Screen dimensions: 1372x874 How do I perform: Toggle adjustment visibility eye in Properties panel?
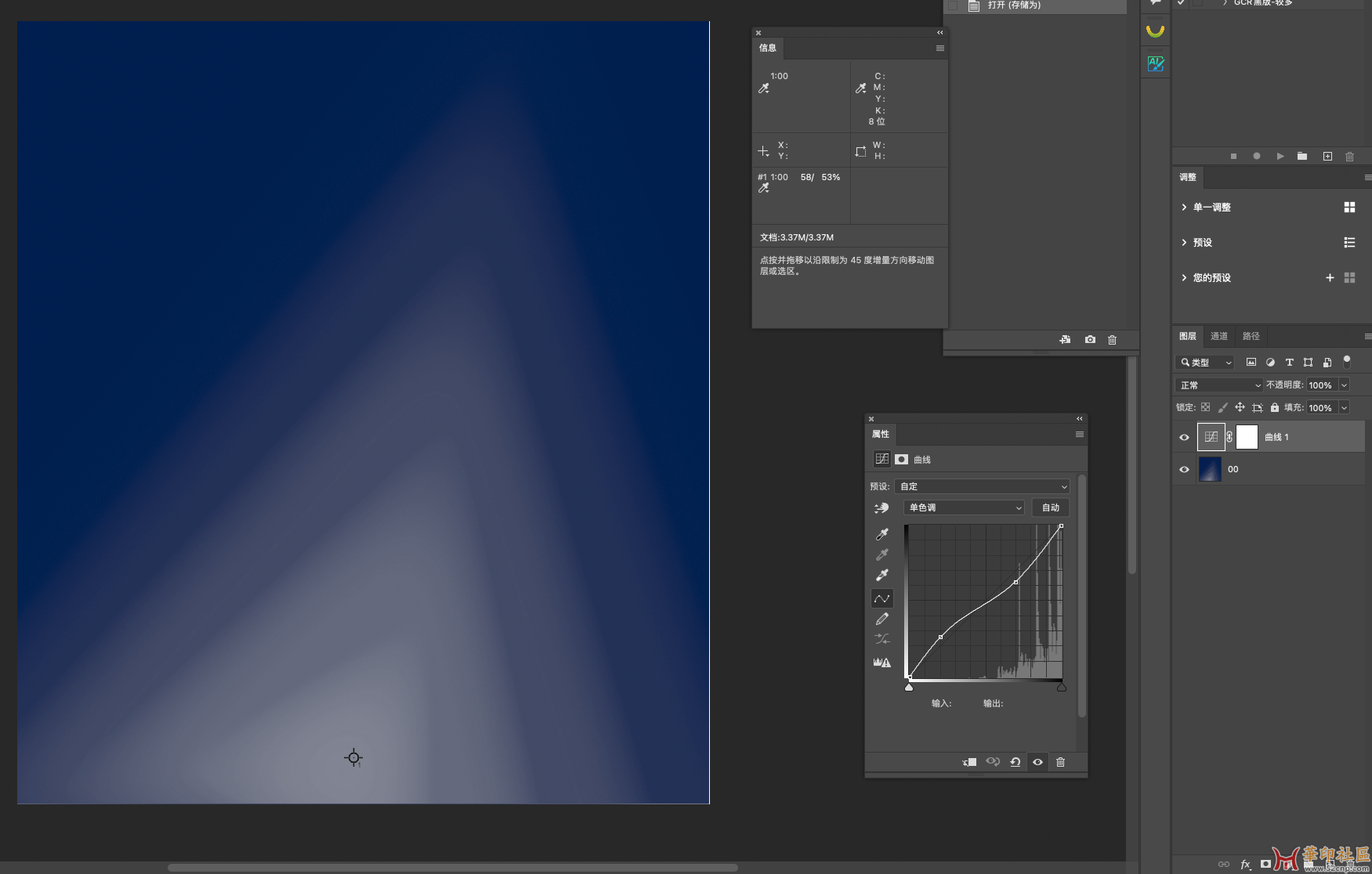pos(1037,762)
